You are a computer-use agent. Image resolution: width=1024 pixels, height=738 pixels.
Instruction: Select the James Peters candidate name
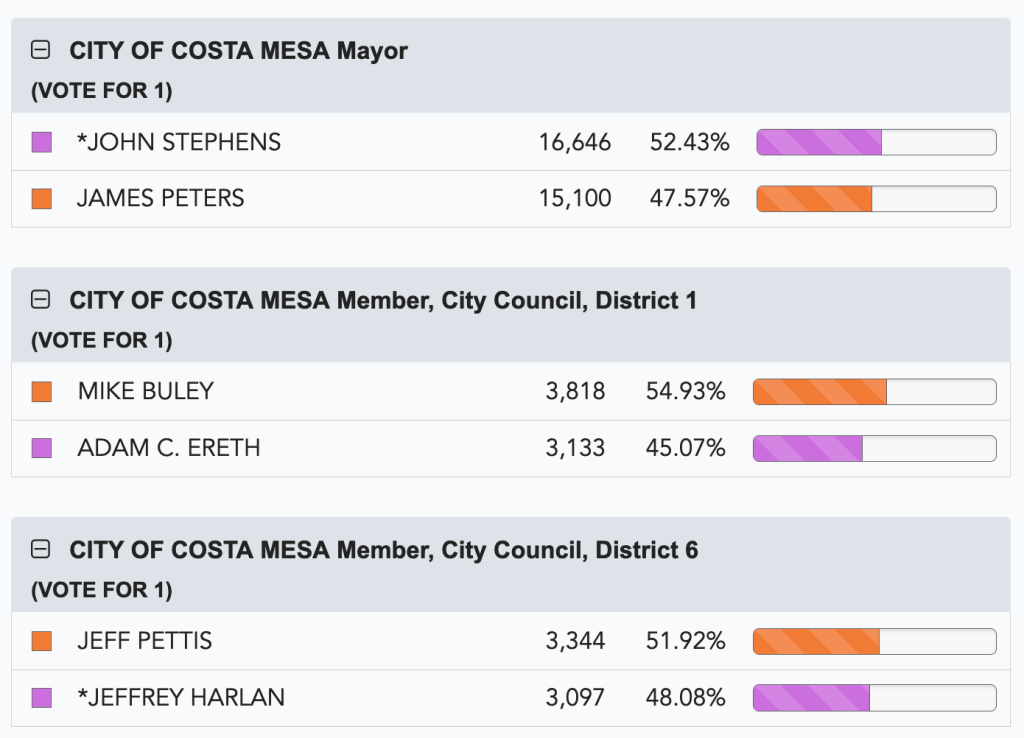(161, 198)
